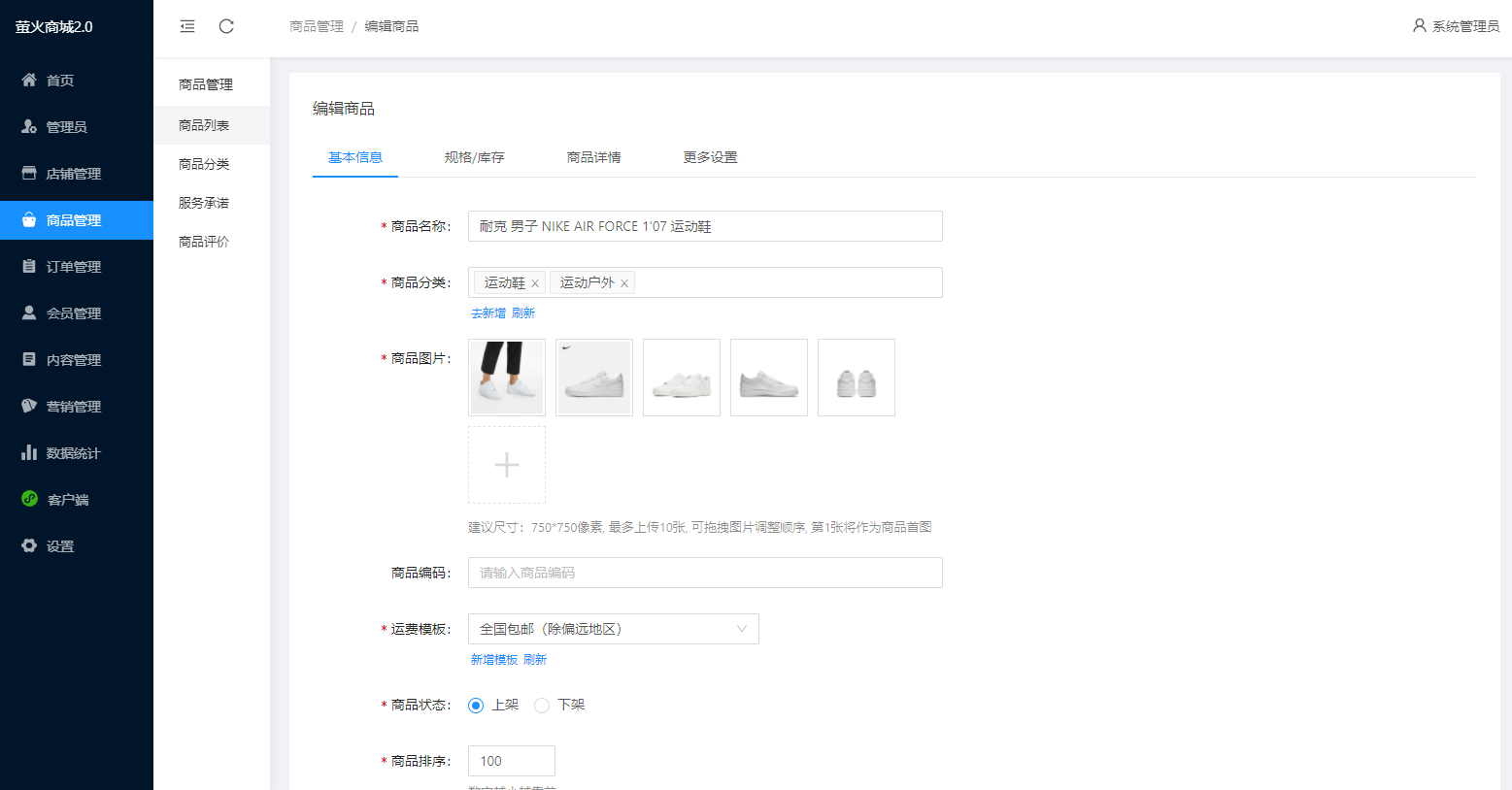
Task: Remove the 运动鞋 category tag
Action: pos(535,283)
